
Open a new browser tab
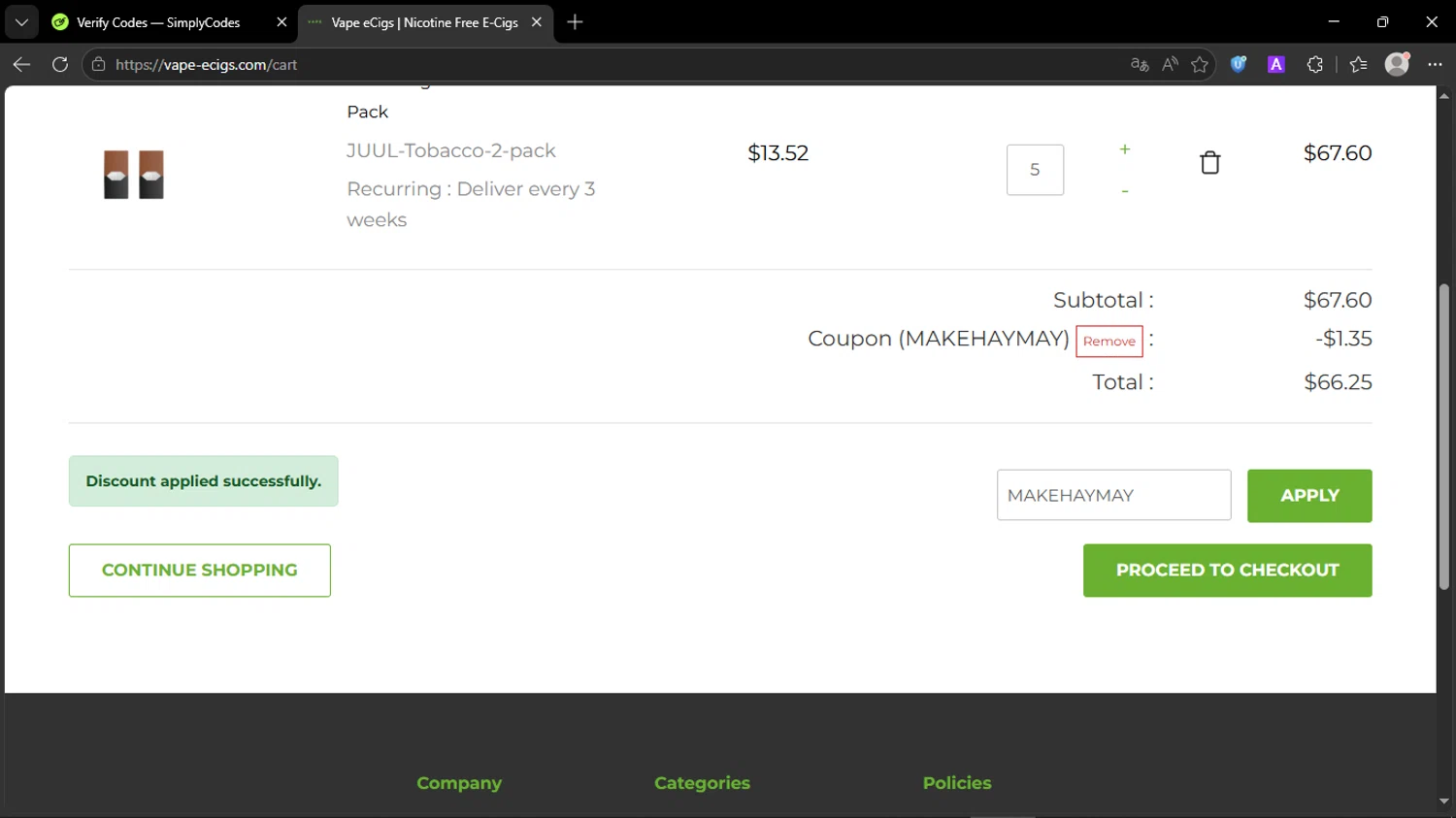(x=575, y=22)
